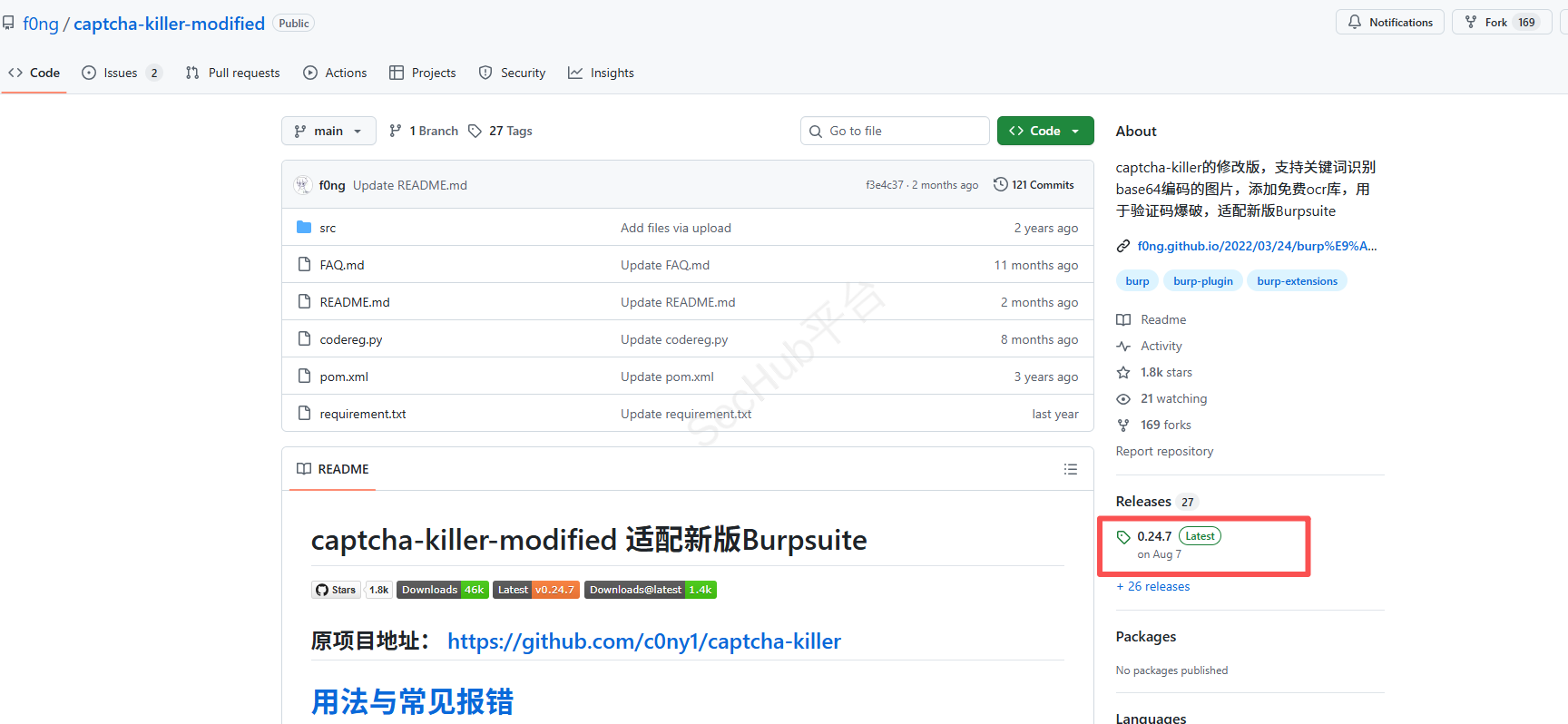Open the Fork button
Screen dimensions: 1568x724
1495,23
